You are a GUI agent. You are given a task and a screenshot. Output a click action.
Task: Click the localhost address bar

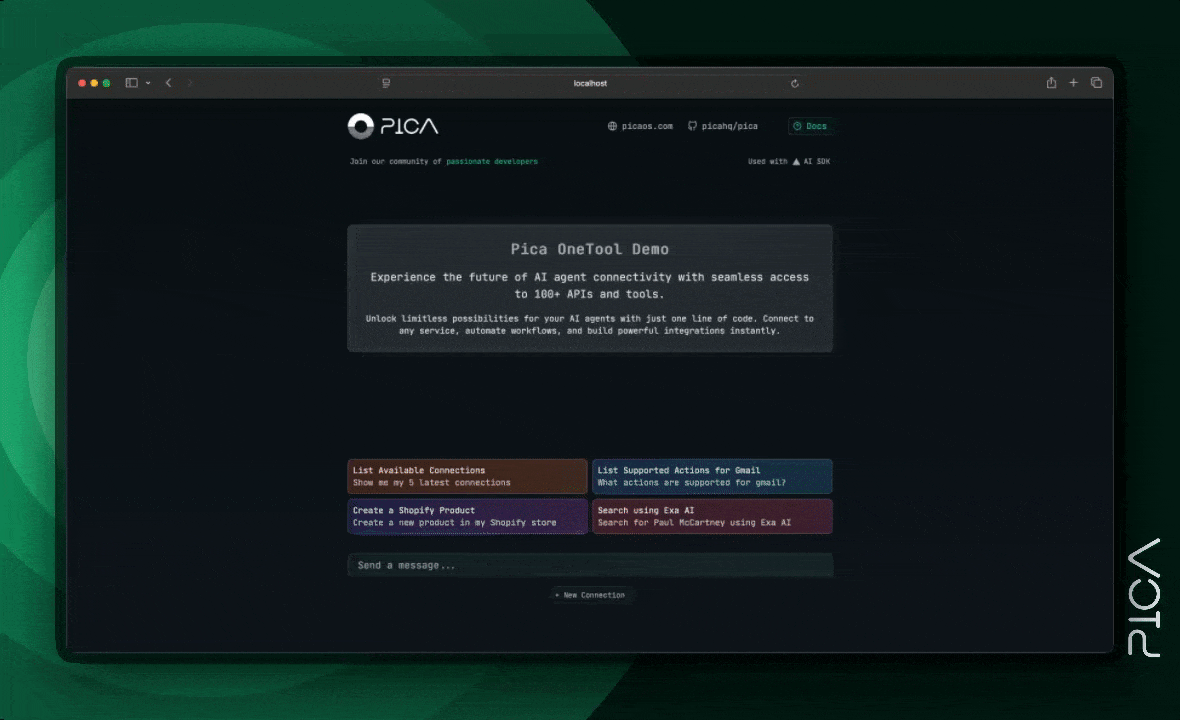[x=590, y=84]
